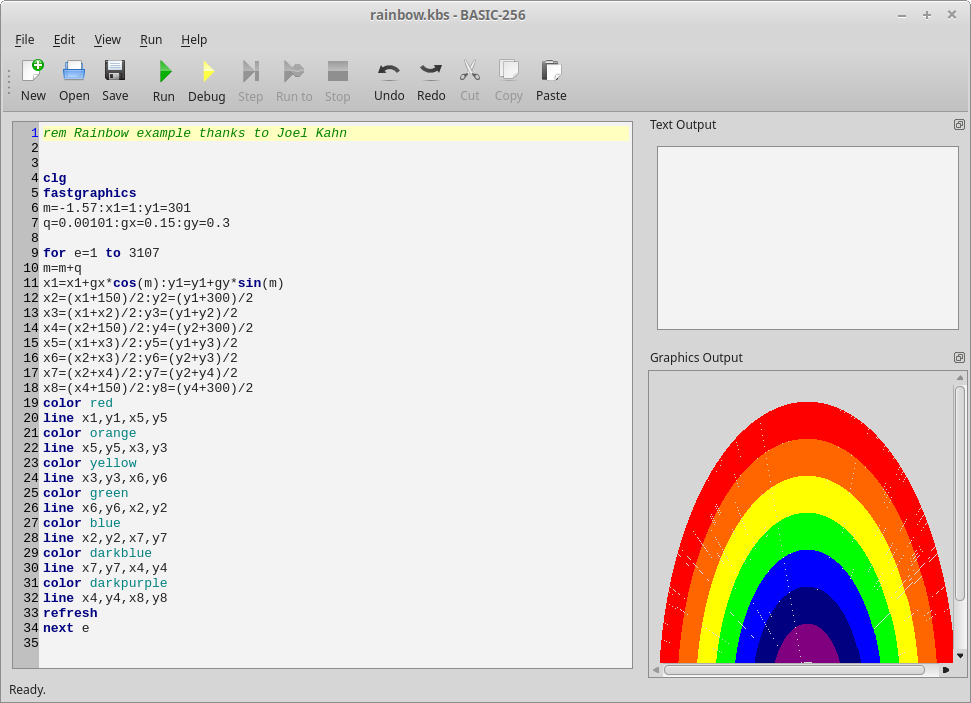This screenshot has width=971, height=703.
Task: Click inside the Text Output area
Action: coord(807,238)
